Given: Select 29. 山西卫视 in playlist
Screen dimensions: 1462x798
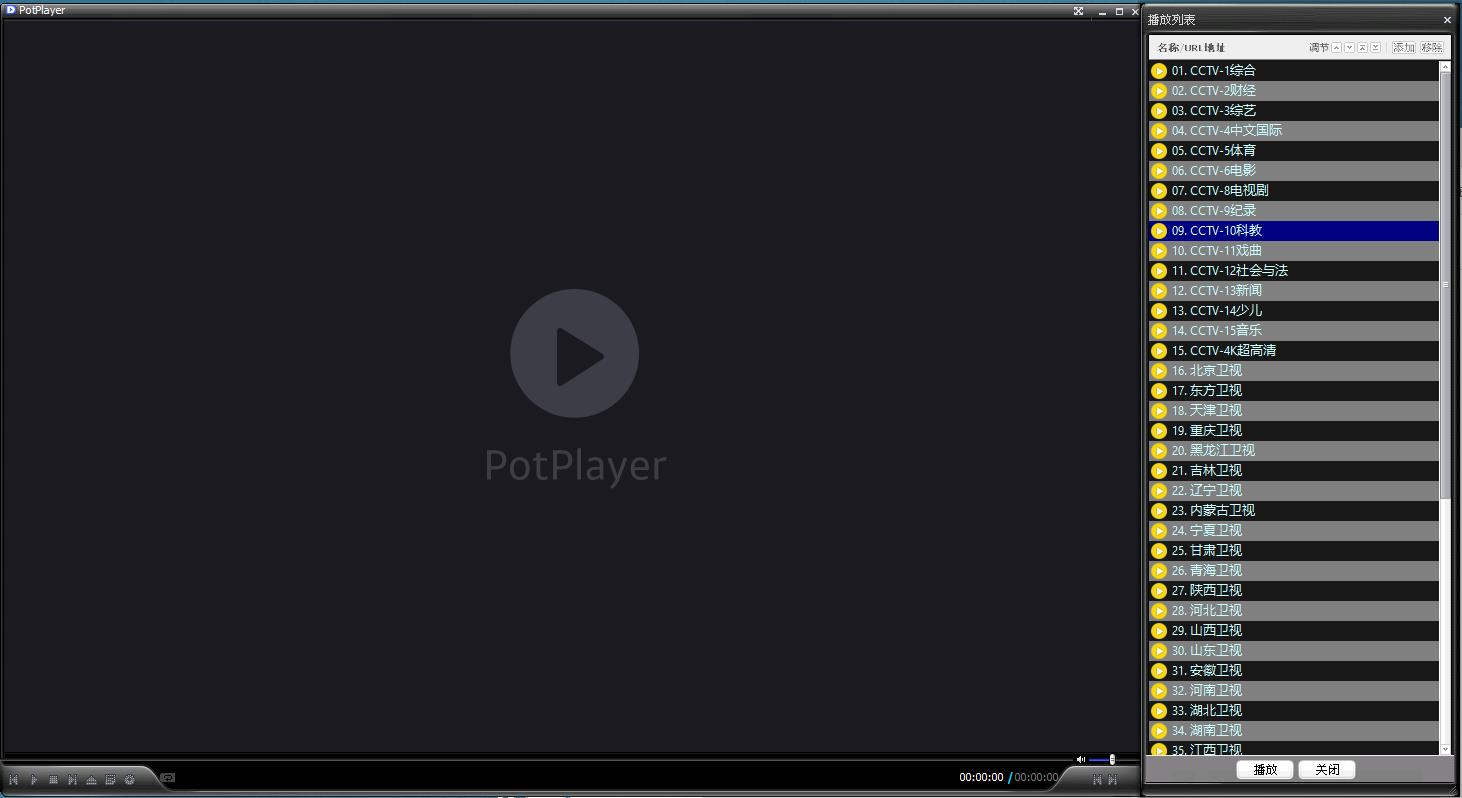Looking at the screenshot, I should pos(1294,631).
